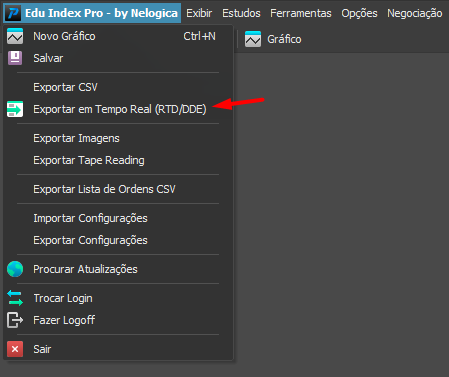Choose Fazer Logoff
Image resolution: width=449 pixels, height=377 pixels.
(118, 320)
